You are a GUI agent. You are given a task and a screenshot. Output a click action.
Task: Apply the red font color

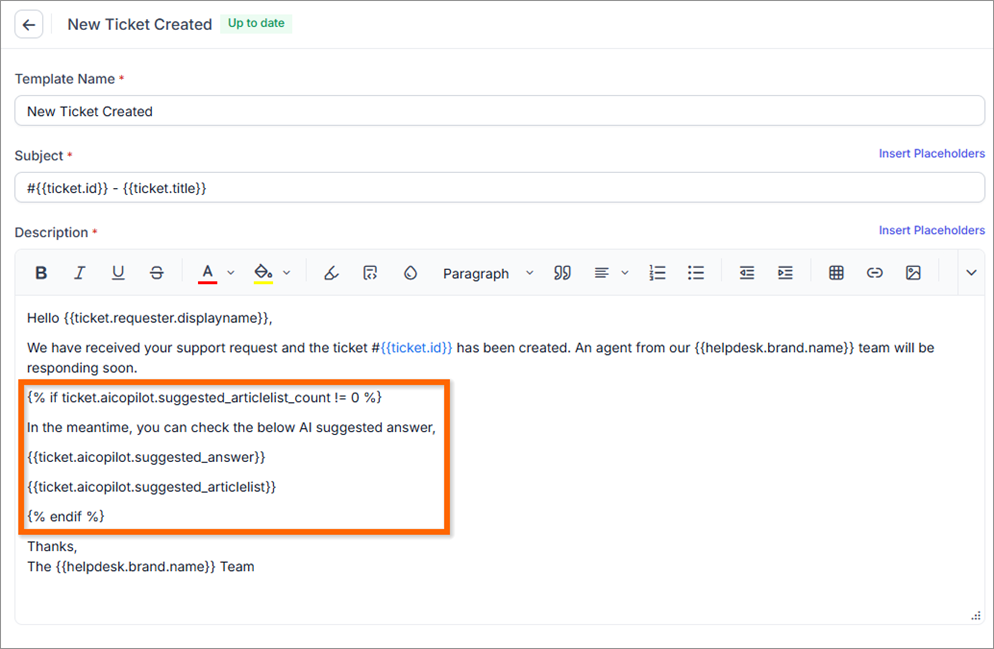(x=207, y=273)
